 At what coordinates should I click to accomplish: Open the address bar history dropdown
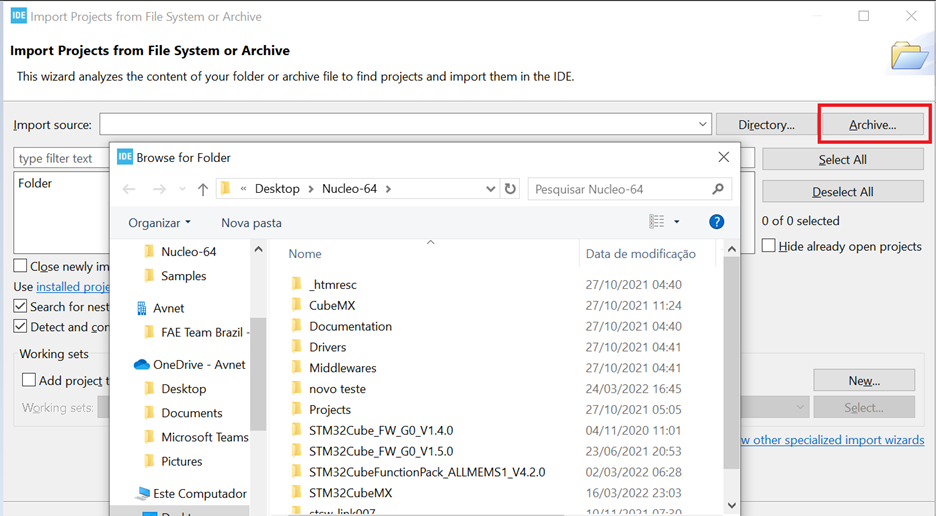coord(490,189)
